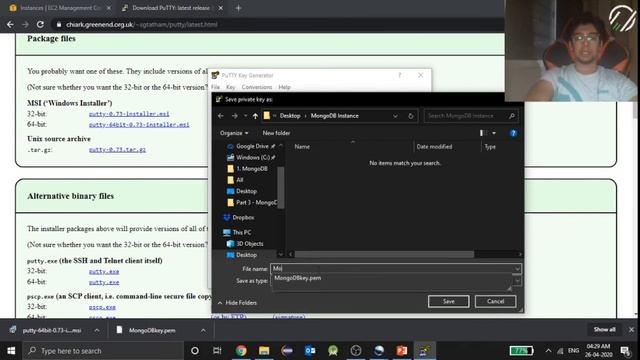Open File Explorer from taskbar
Viewport: 640px width, 360px height.
click(264, 351)
